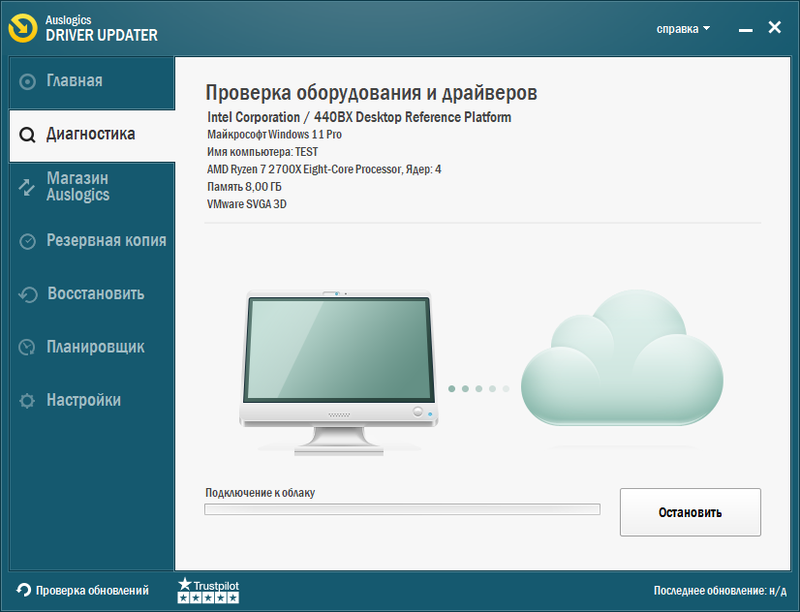Click the Резервная копия clock-check icon
Image resolution: width=800 pixels, height=612 pixels.
point(27,241)
